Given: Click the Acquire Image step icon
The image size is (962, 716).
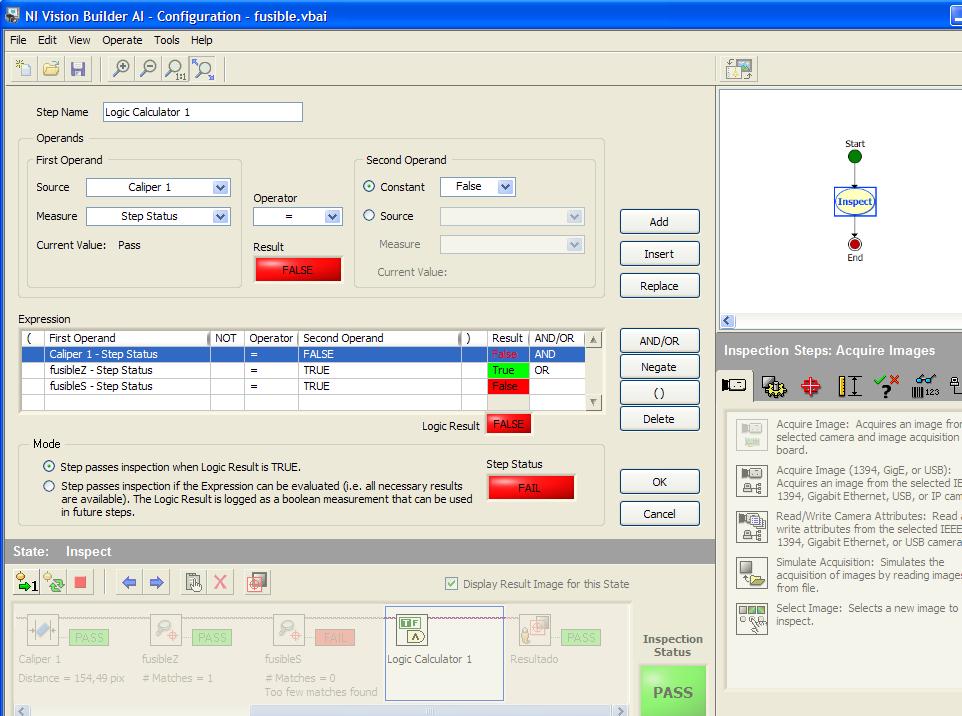Looking at the screenshot, I should (752, 434).
